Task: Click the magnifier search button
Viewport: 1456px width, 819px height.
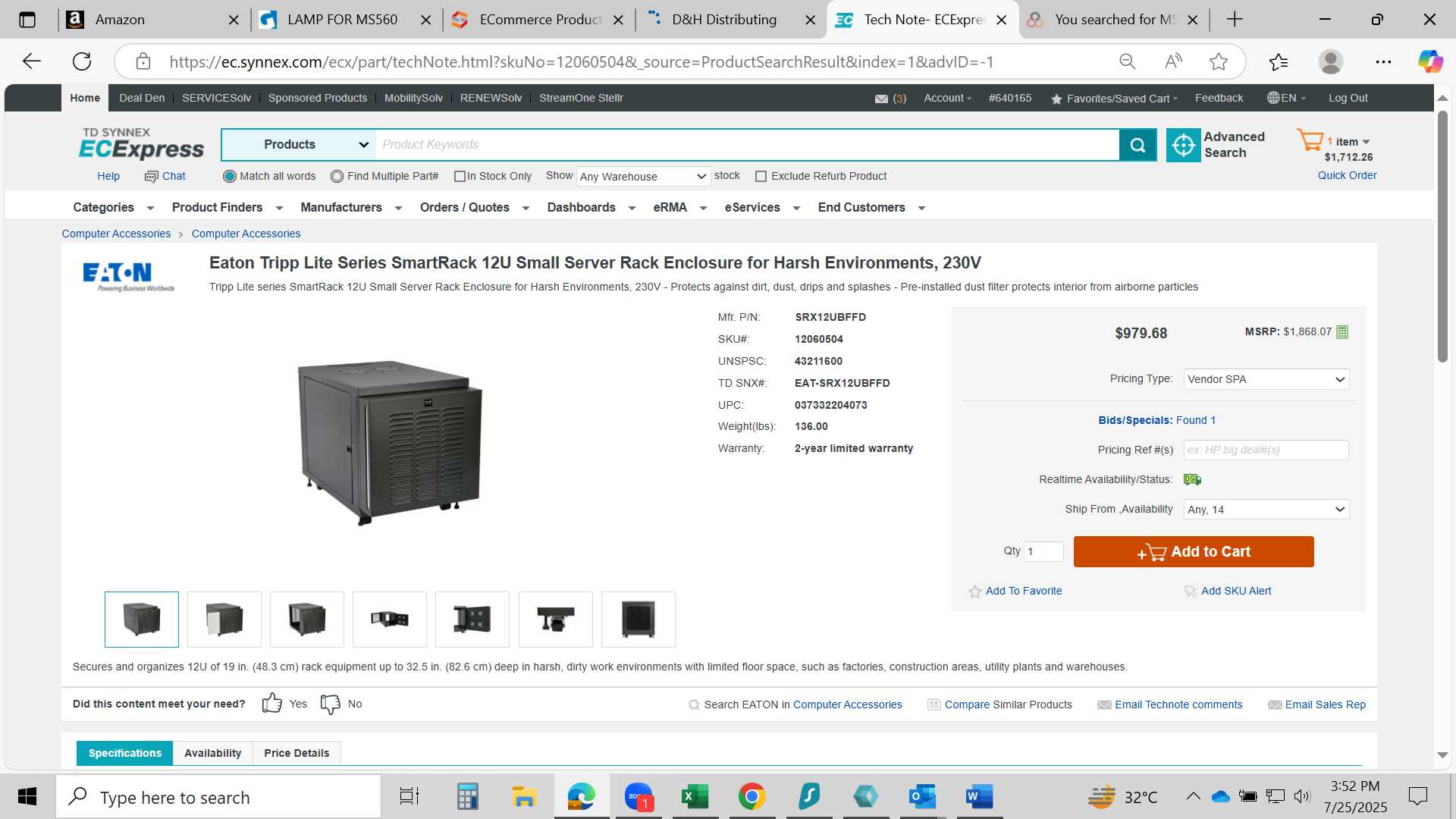Action: (x=1137, y=145)
